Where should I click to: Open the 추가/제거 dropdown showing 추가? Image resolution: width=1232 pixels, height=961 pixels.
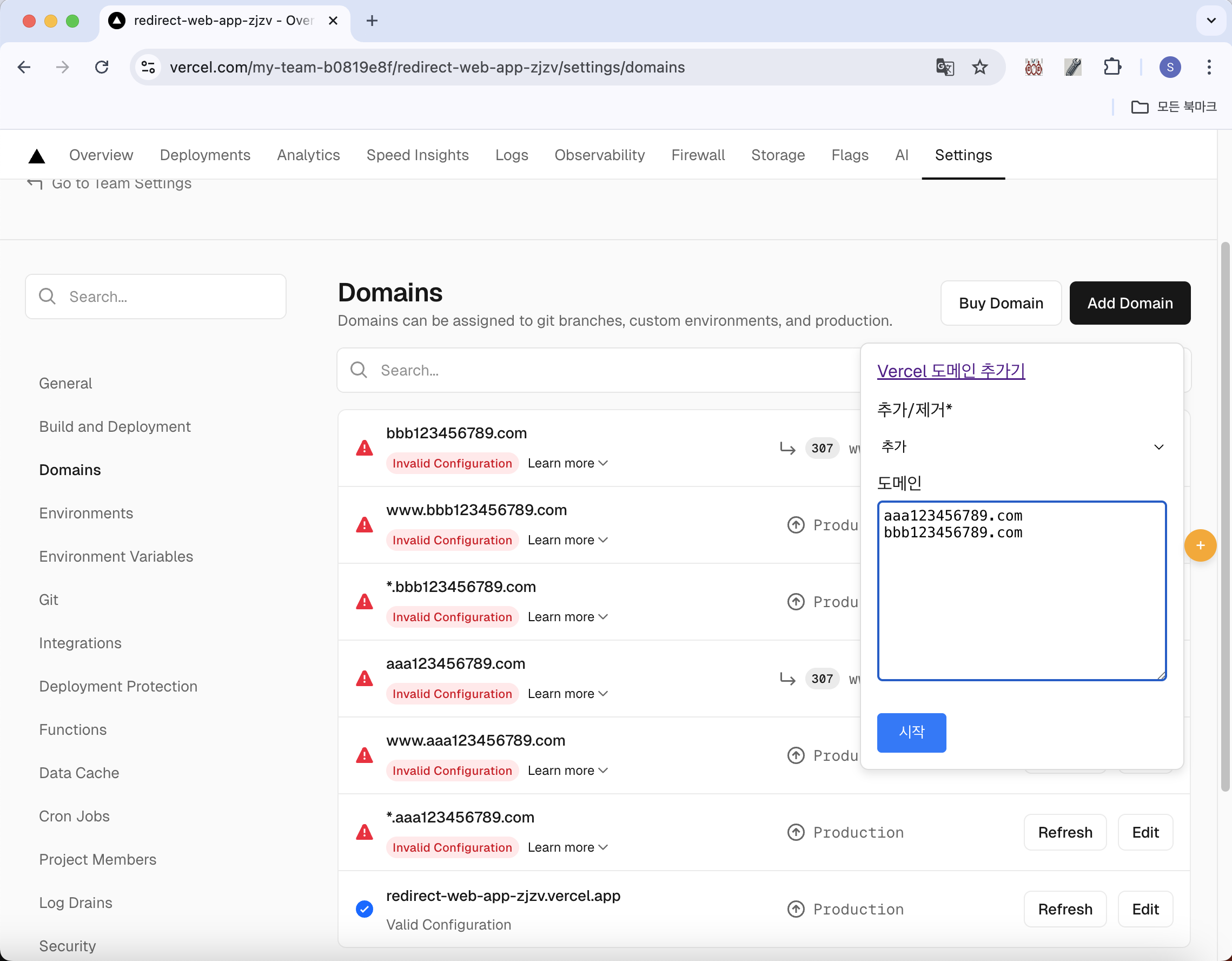(1021, 447)
